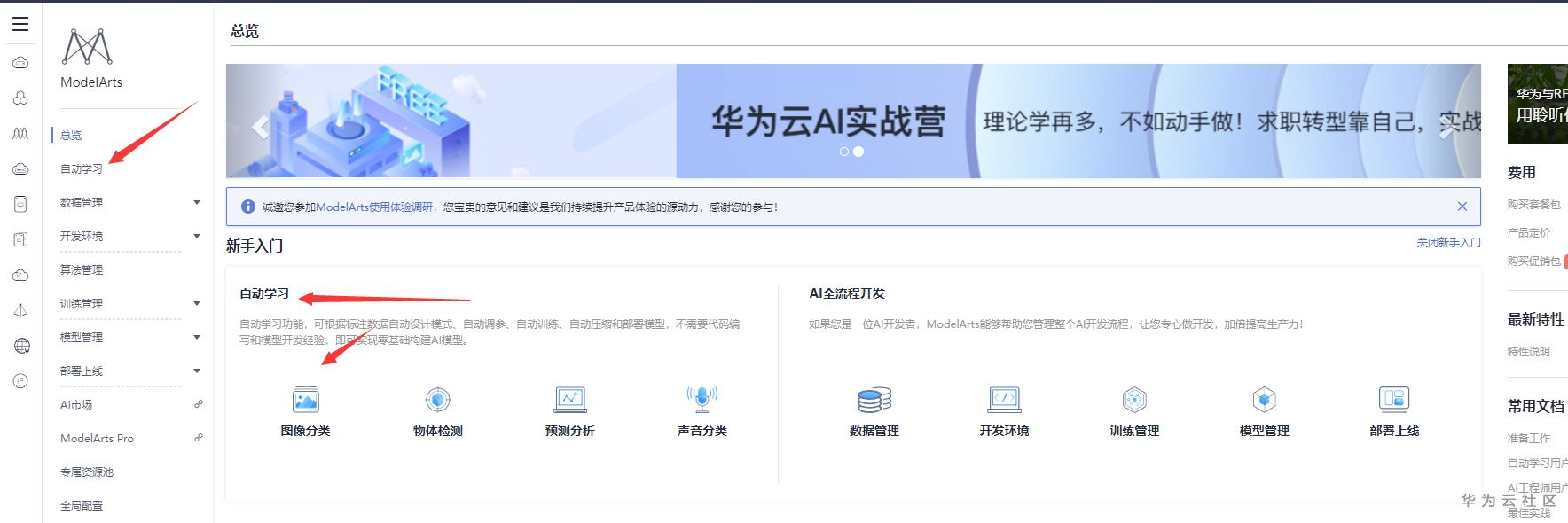Click the ModelArts logo

[88, 47]
